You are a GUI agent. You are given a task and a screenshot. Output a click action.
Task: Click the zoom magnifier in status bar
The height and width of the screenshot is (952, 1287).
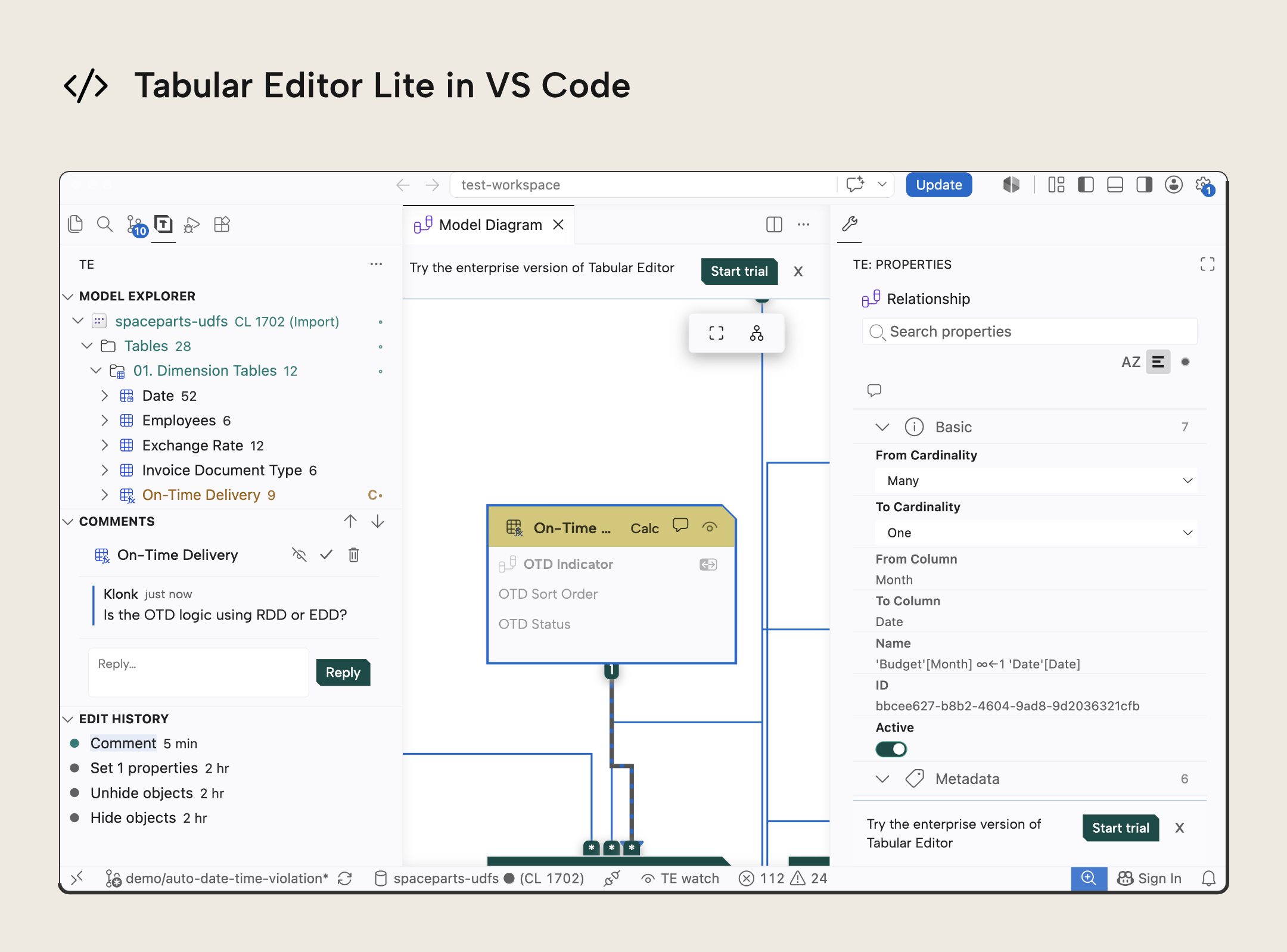(1089, 879)
